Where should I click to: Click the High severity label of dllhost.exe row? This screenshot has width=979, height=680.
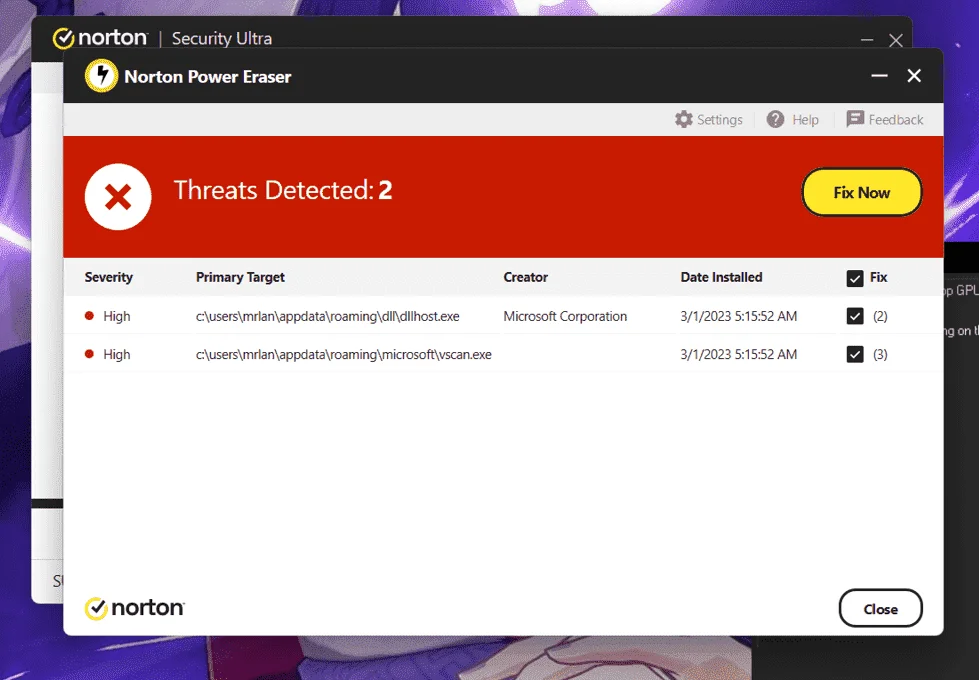117,316
